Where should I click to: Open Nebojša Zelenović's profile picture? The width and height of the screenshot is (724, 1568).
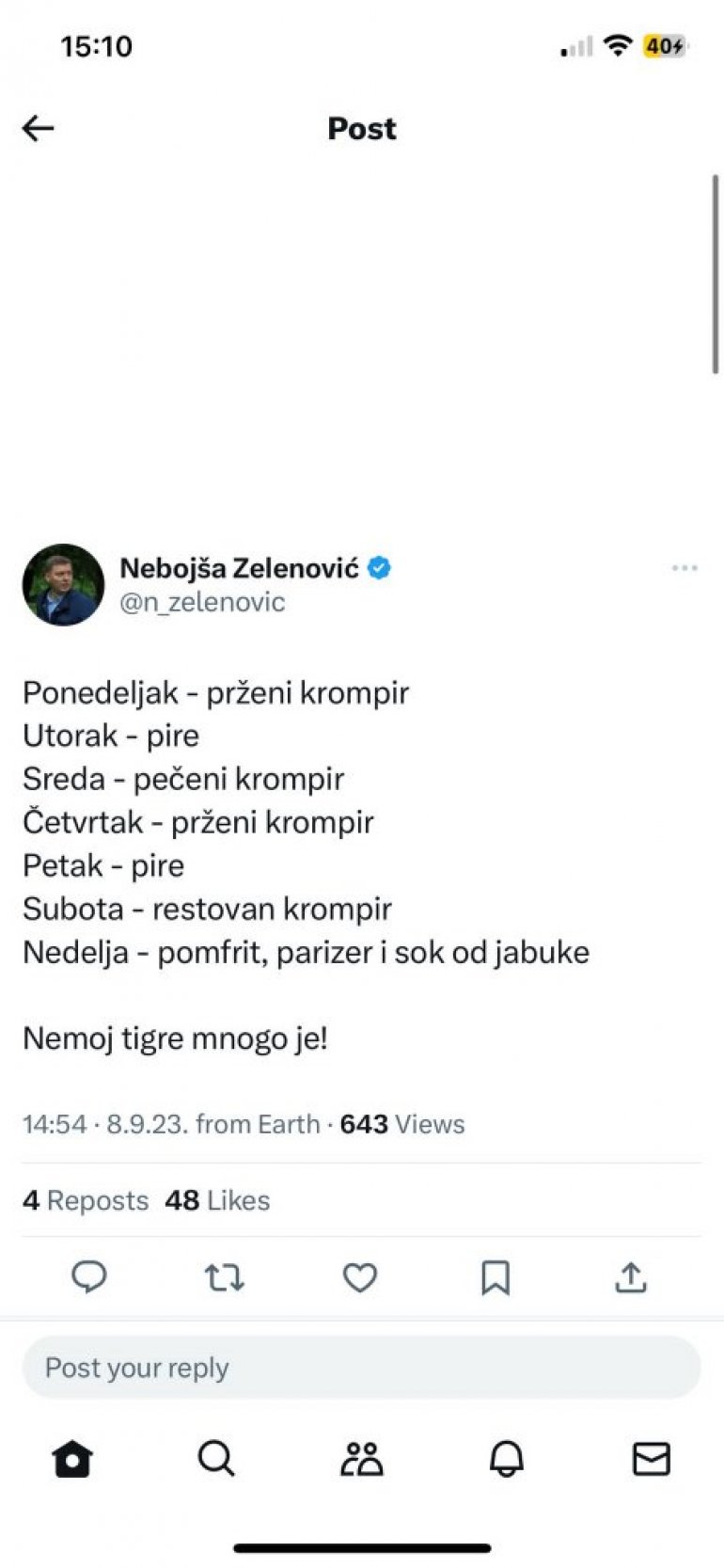coord(63,584)
